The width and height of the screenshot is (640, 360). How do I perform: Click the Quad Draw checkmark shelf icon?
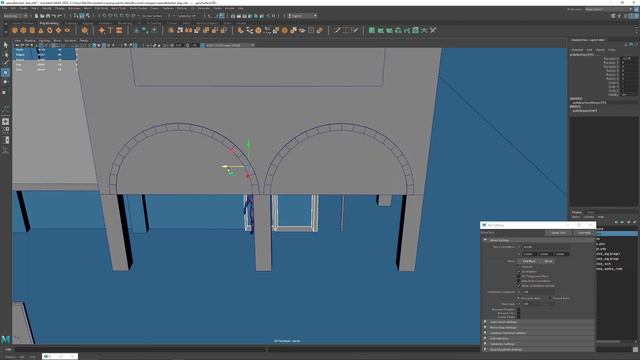coord(355,30)
